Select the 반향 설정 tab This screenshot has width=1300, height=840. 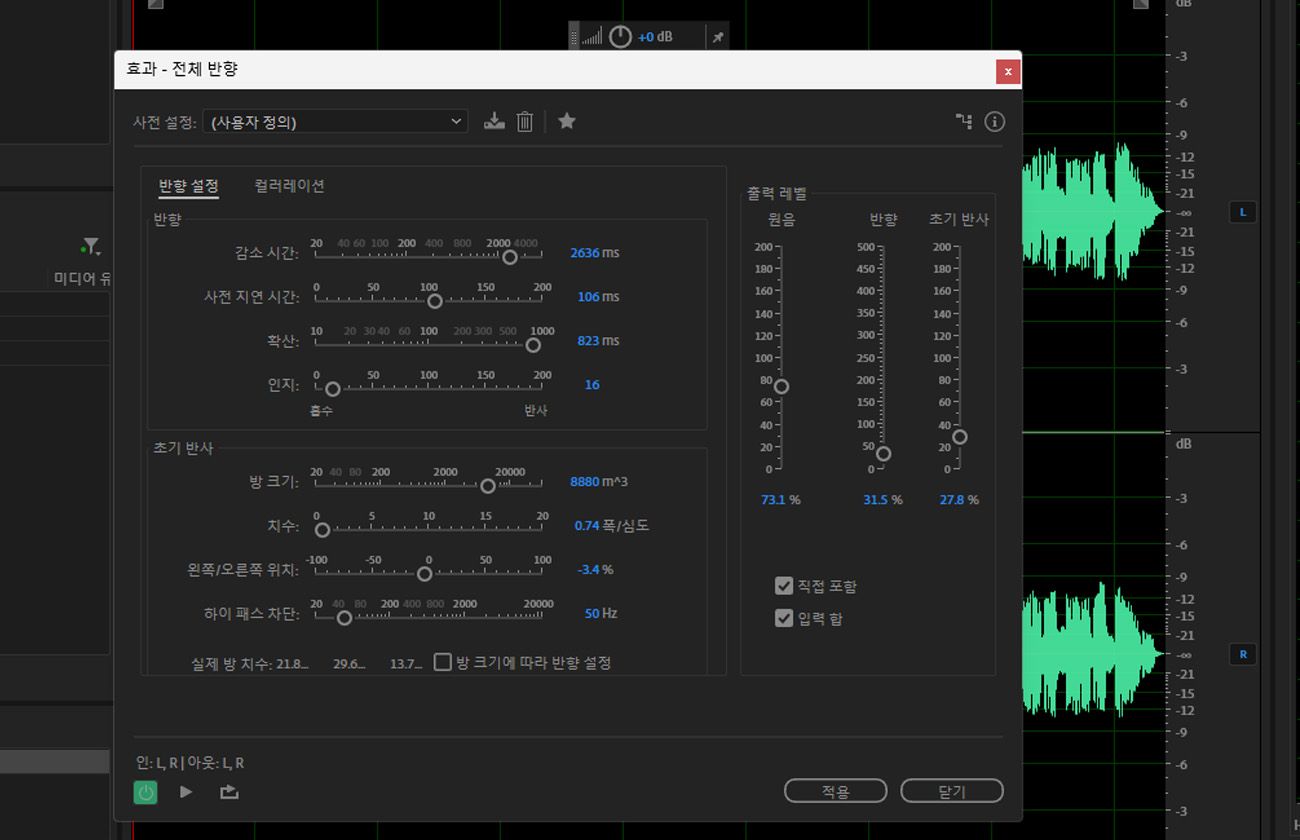tap(186, 185)
